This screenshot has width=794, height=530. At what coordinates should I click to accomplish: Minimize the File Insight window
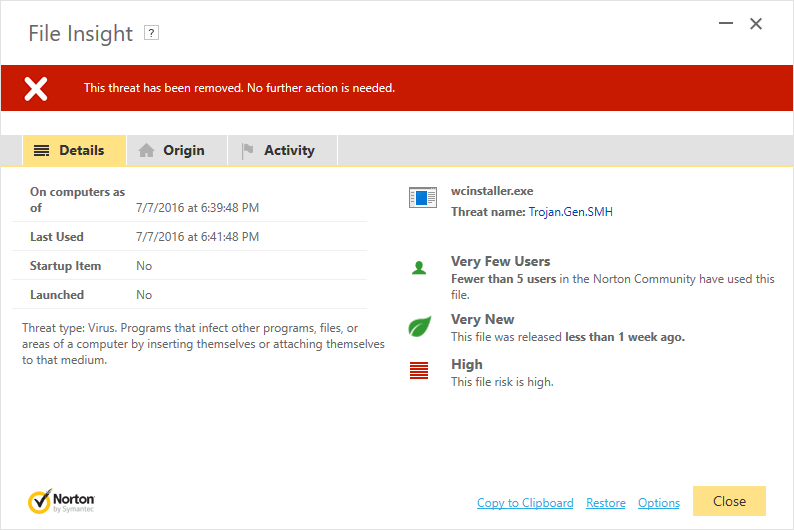click(723, 24)
